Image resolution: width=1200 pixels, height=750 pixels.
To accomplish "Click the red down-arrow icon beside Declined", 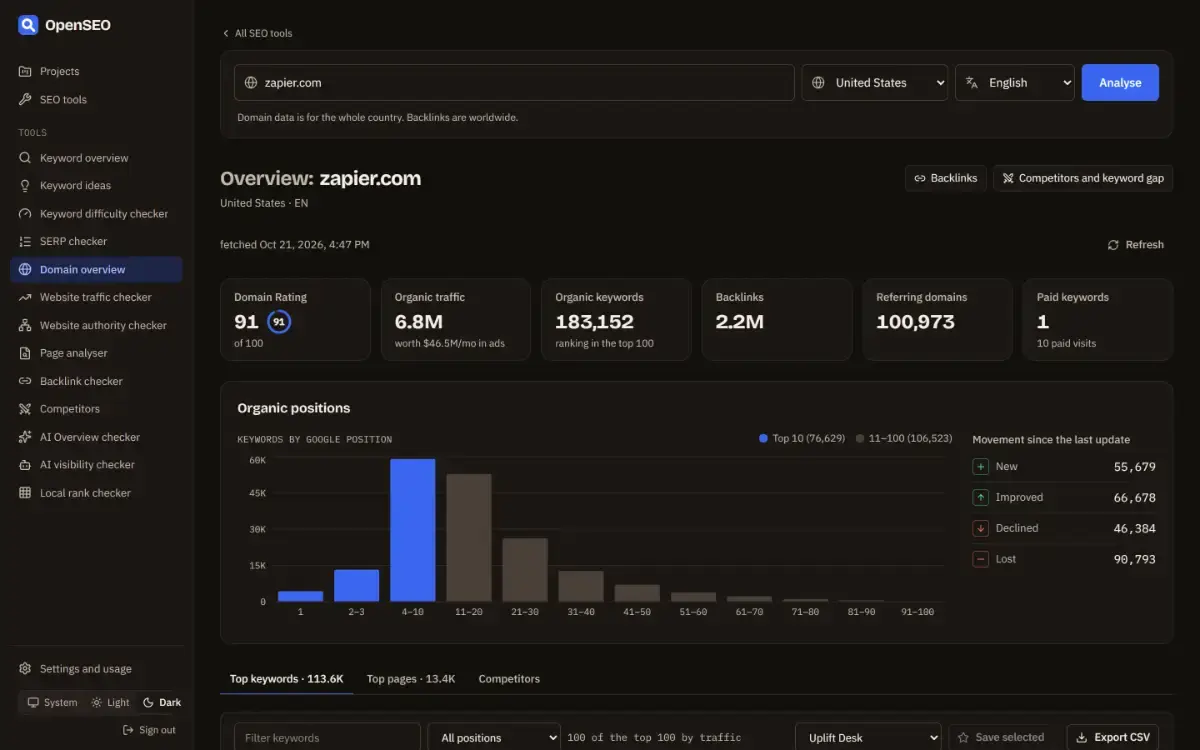I will [981, 528].
